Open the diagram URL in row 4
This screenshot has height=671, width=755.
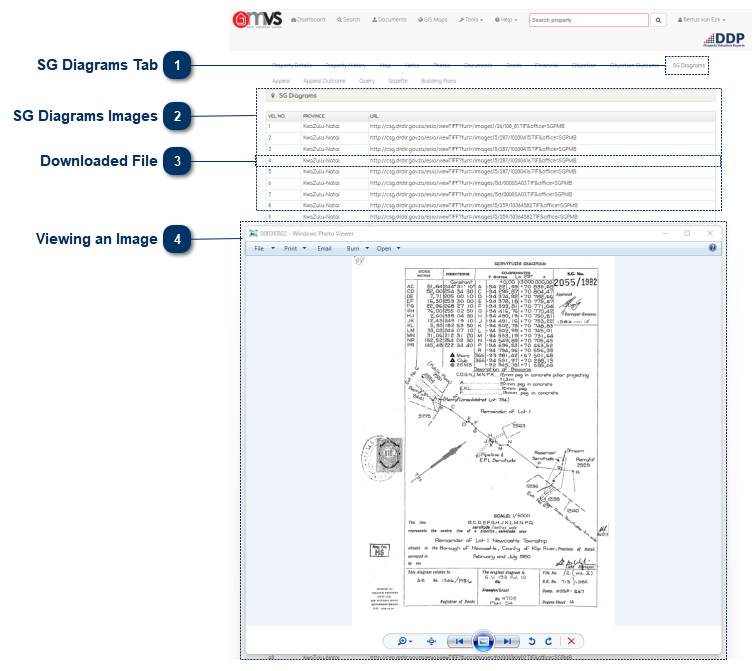473,161
